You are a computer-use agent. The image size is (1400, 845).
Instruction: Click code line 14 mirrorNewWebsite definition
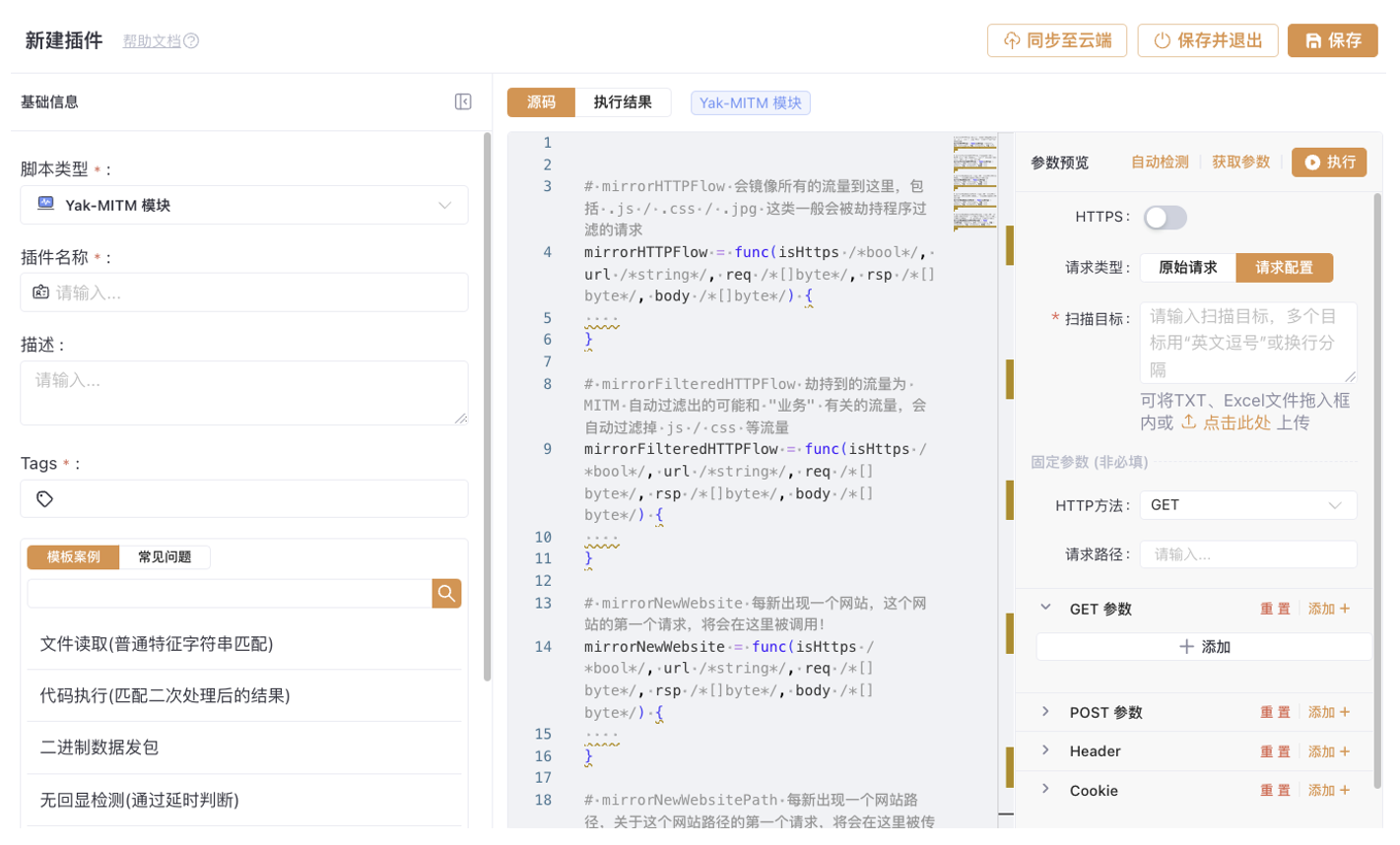[x=729, y=680]
